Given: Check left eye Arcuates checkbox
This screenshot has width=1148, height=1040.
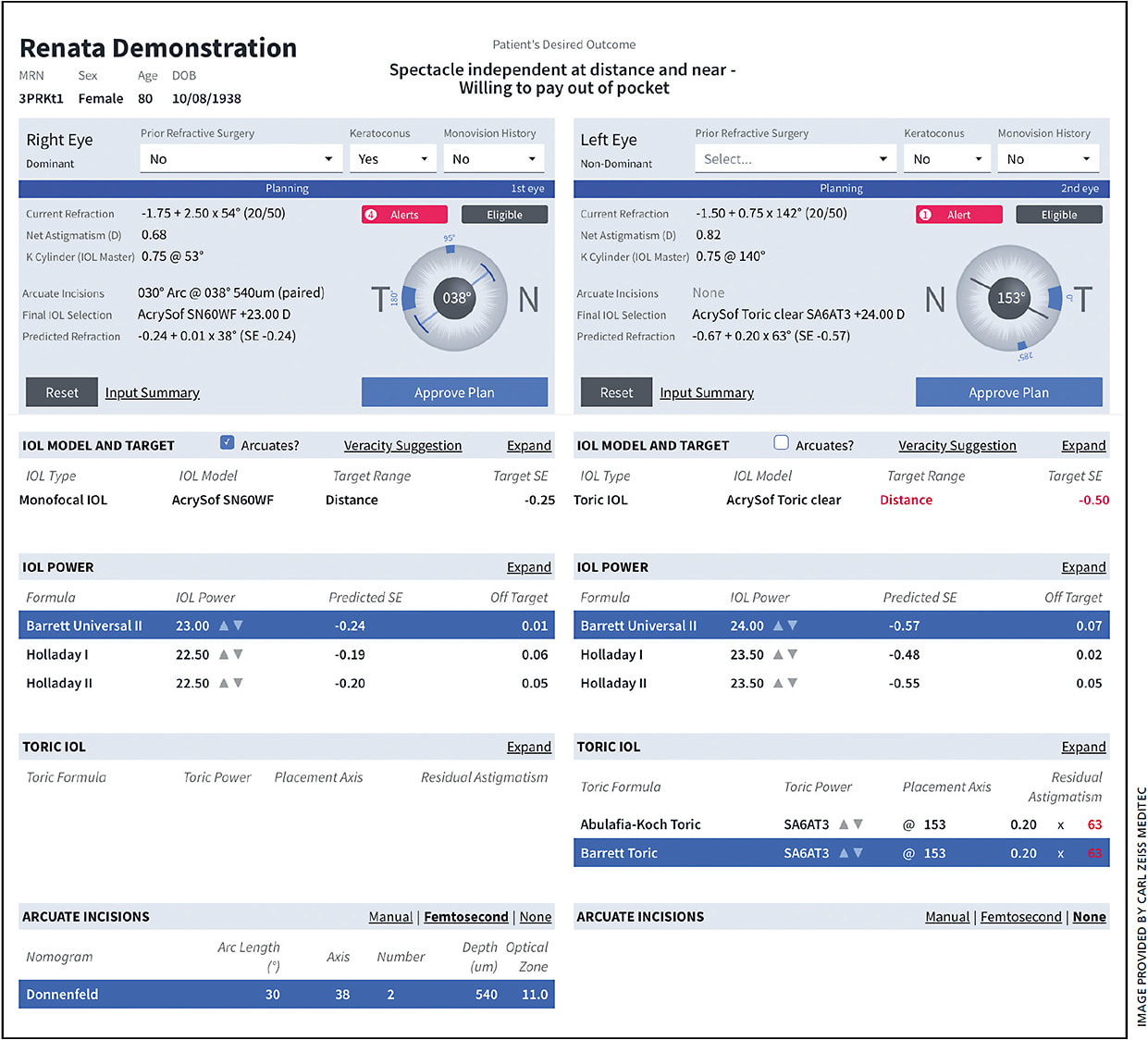Looking at the screenshot, I should 781,443.
